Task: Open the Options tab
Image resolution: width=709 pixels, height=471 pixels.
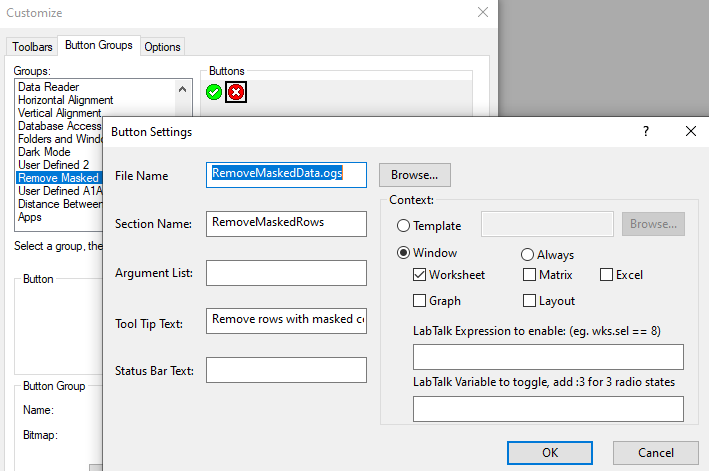Action: click(162, 46)
